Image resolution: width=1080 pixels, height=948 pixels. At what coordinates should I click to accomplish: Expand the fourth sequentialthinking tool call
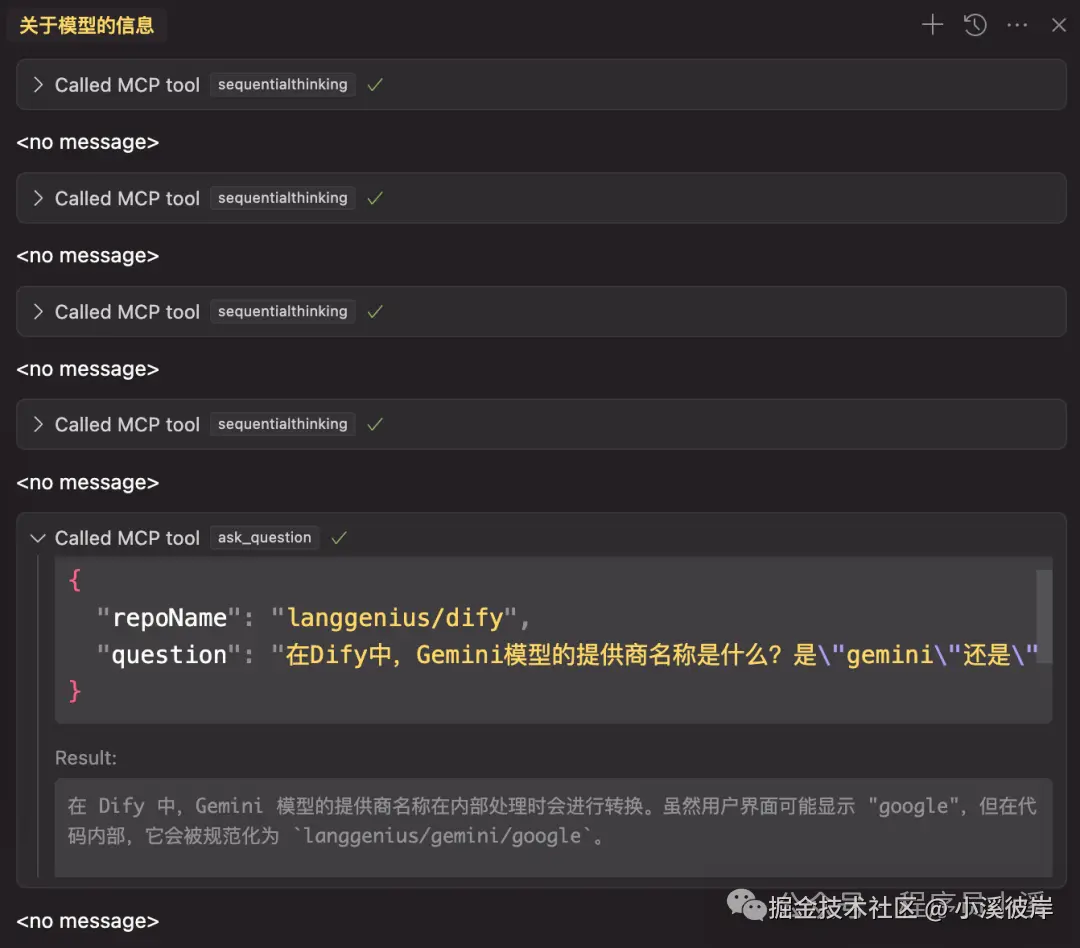click(x=38, y=424)
